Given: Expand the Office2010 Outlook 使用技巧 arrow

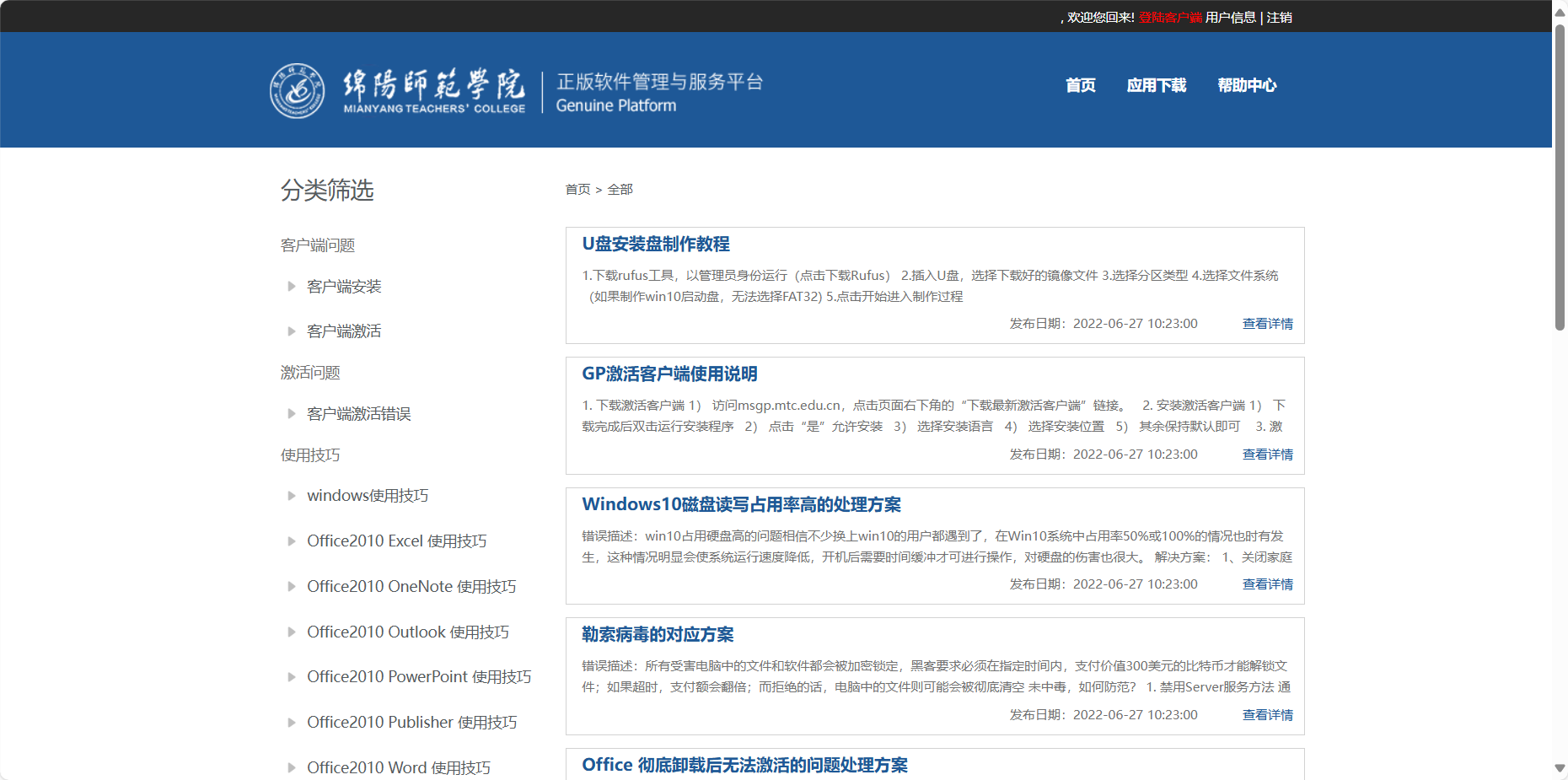Looking at the screenshot, I should pyautogui.click(x=292, y=632).
